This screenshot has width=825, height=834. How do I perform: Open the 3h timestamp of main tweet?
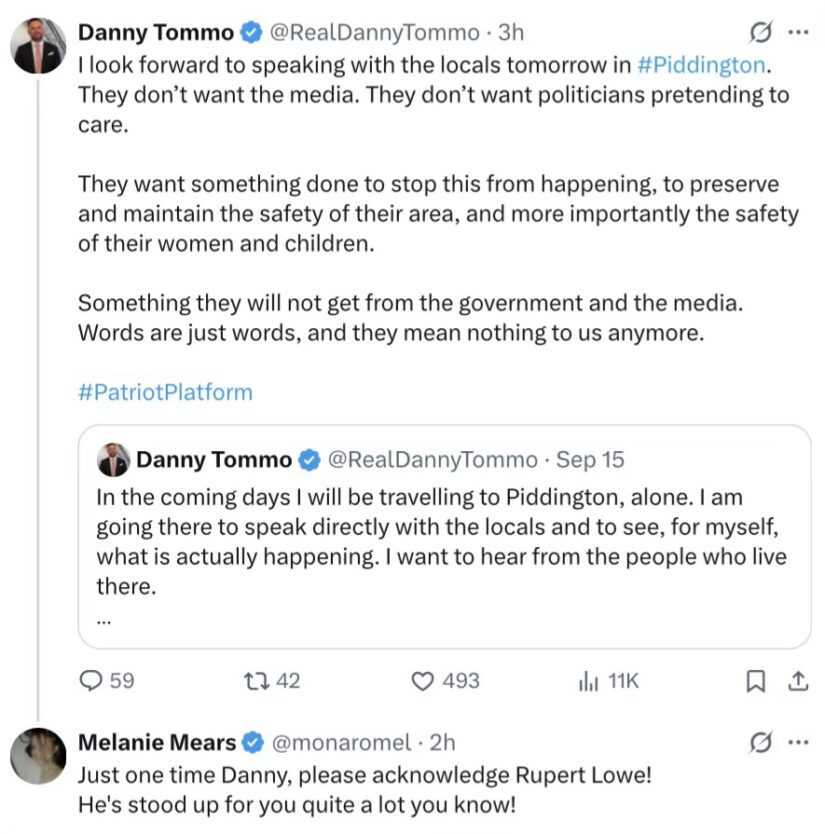tap(511, 32)
